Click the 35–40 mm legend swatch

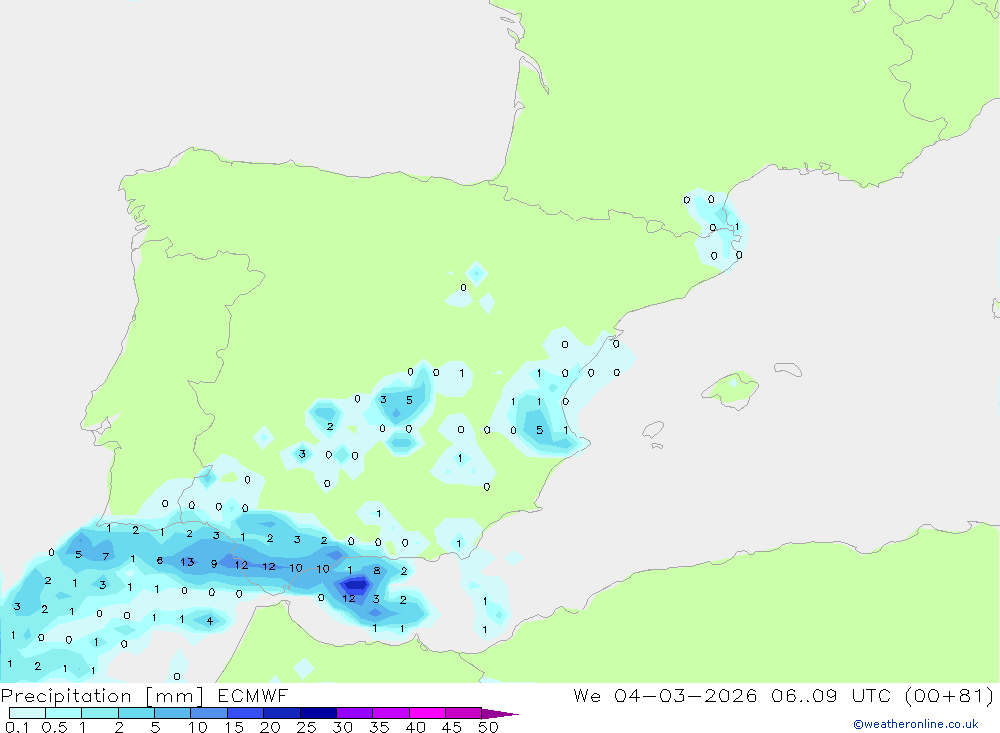coord(390,713)
